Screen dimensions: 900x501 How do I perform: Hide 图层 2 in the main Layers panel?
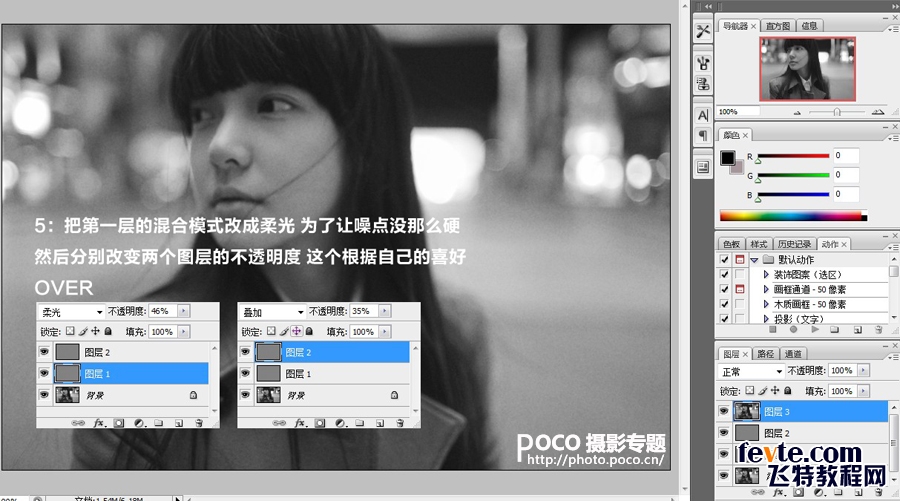tap(723, 433)
